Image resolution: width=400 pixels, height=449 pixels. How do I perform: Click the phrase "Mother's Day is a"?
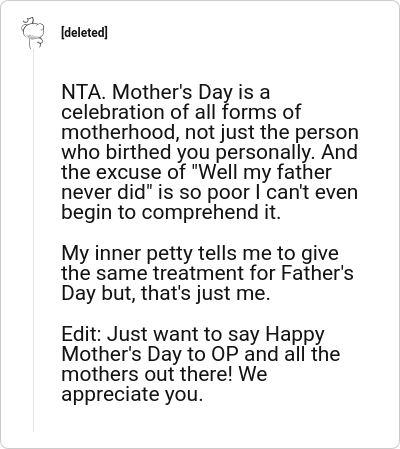pos(191,92)
